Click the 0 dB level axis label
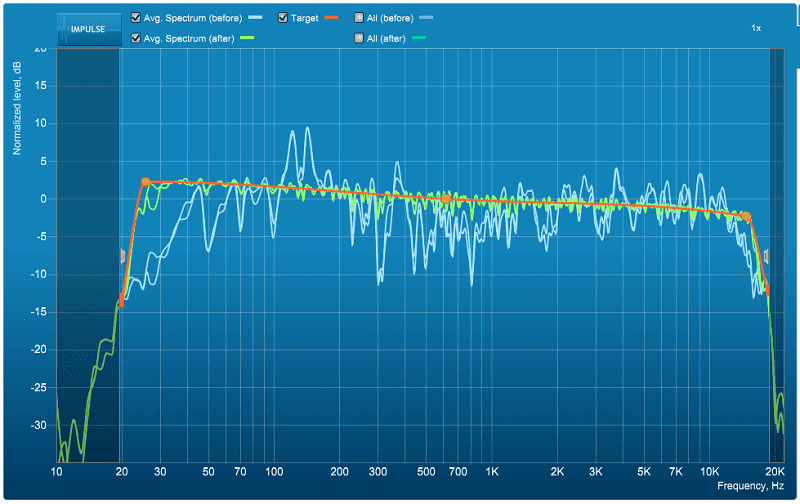The width and height of the screenshot is (800, 504). 43,199
